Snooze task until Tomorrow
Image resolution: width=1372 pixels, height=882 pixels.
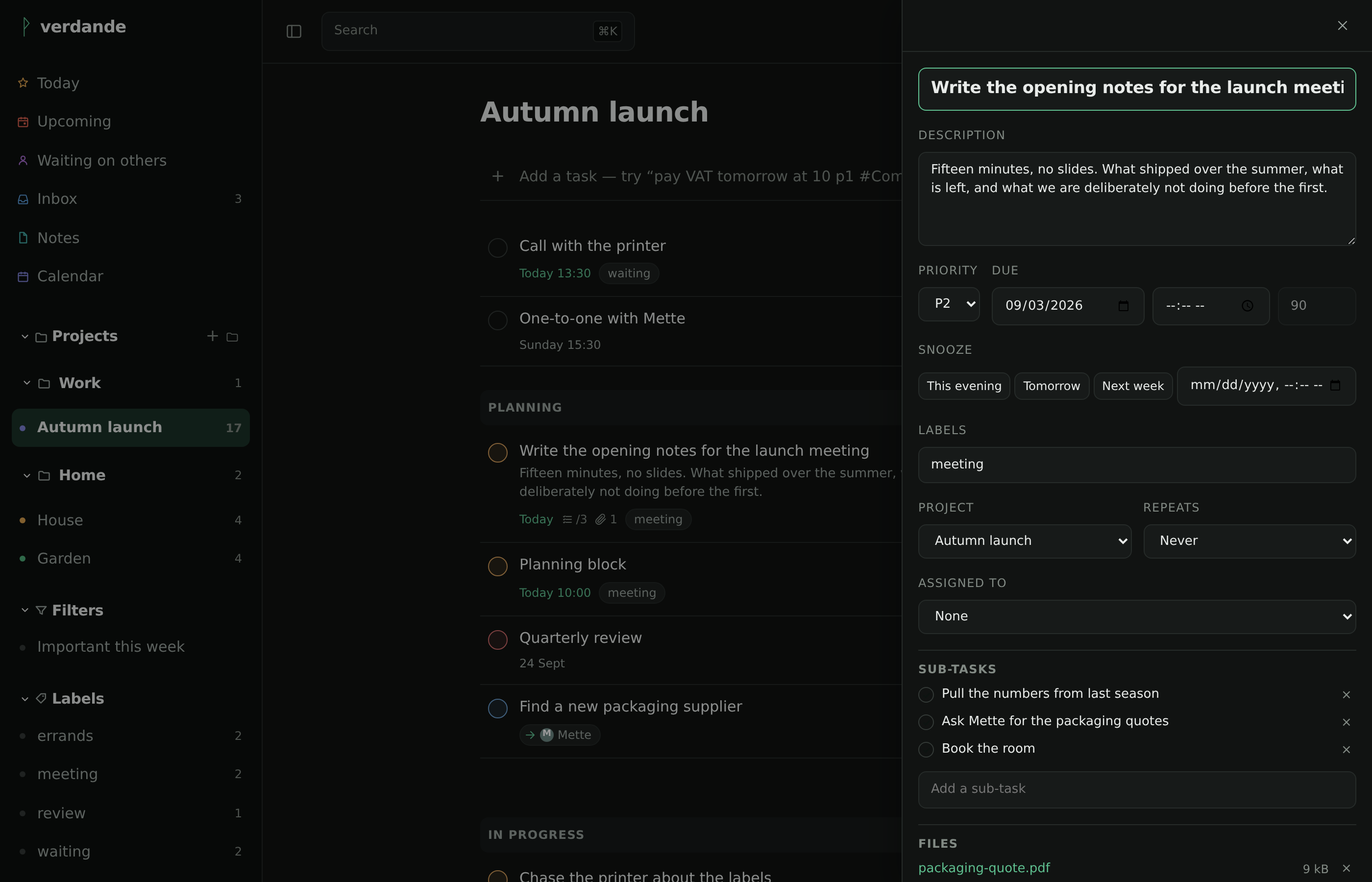pyautogui.click(x=1052, y=386)
